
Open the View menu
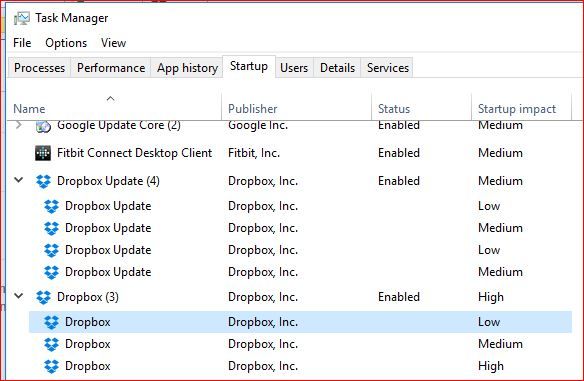113,43
